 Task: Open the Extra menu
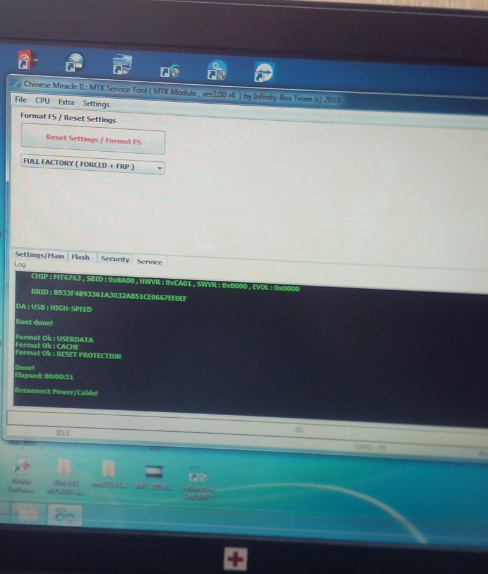click(x=66, y=102)
